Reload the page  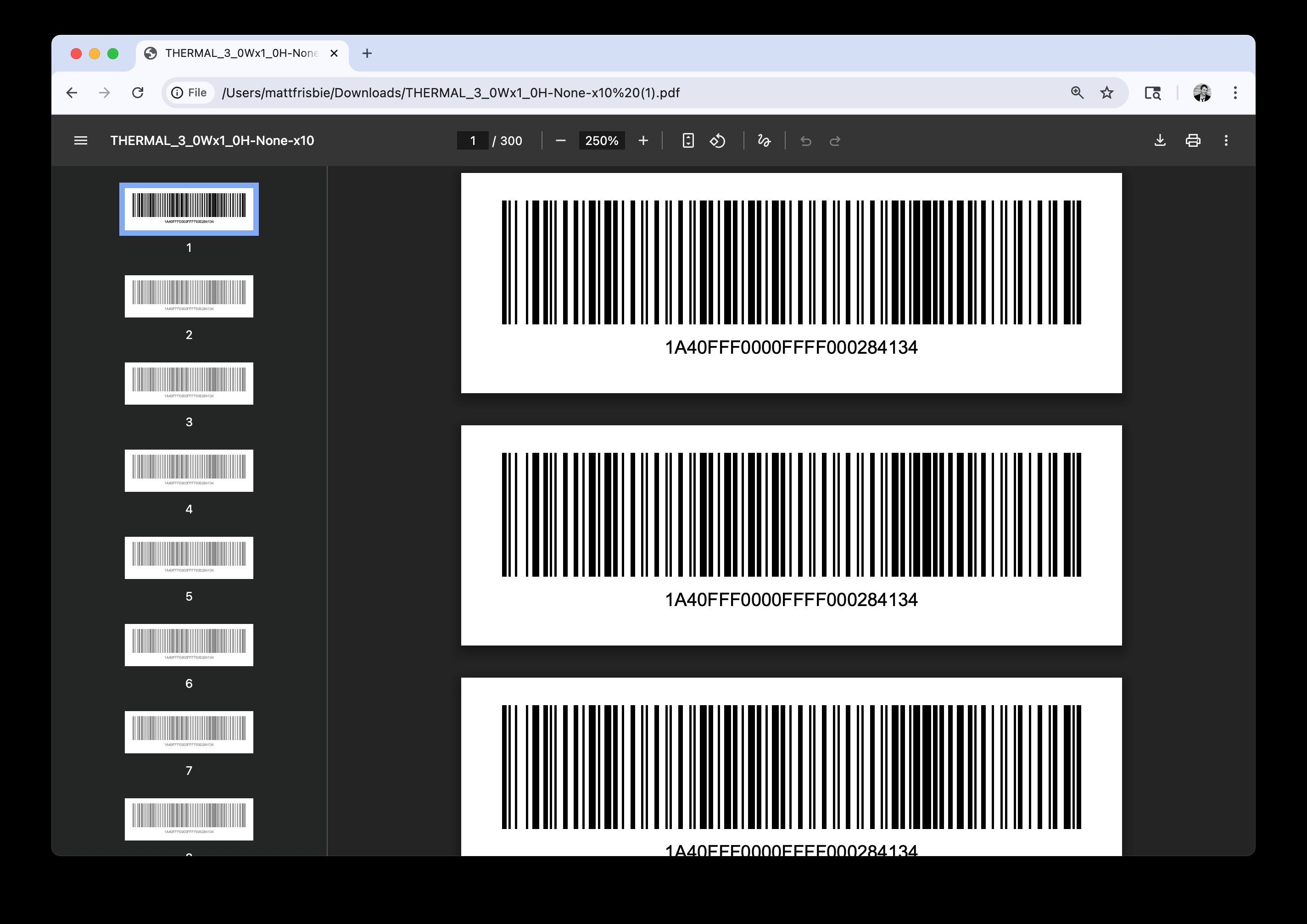(x=138, y=93)
